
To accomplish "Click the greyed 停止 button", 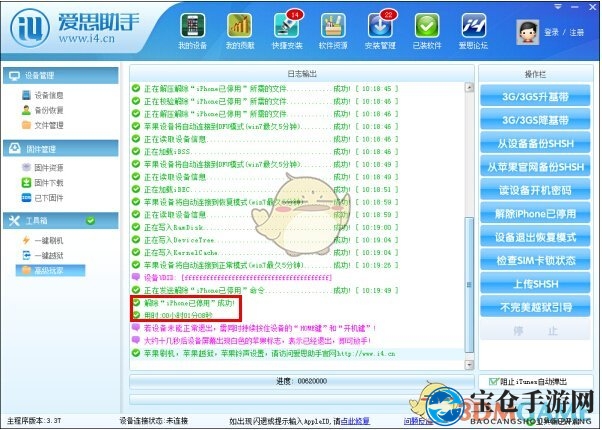I will (535, 330).
